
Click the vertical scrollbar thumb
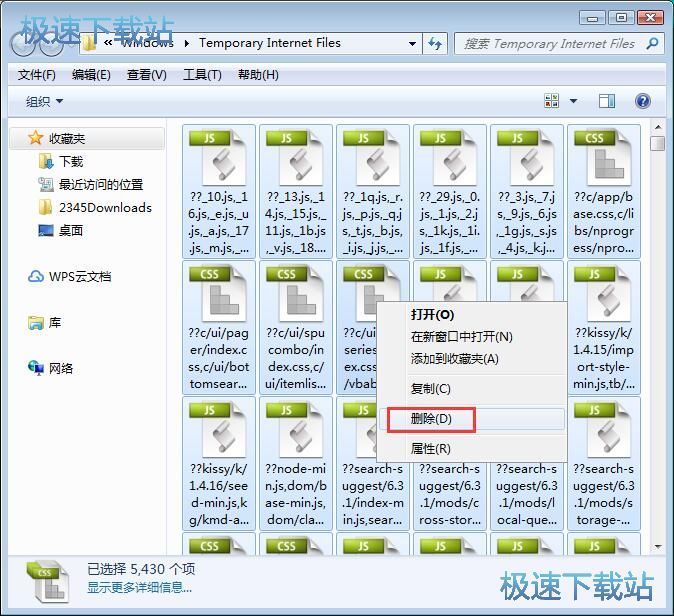(x=658, y=143)
